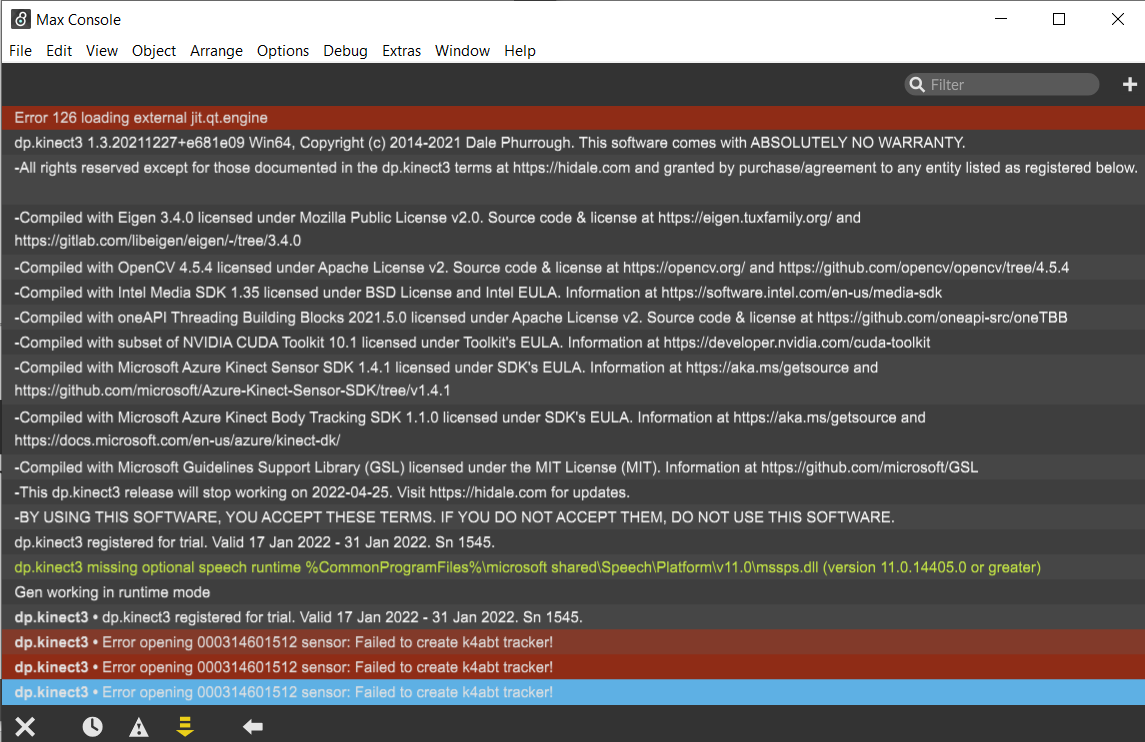The width and height of the screenshot is (1145, 742).
Task: Show only errors with the warning triangle
Action: [139, 727]
